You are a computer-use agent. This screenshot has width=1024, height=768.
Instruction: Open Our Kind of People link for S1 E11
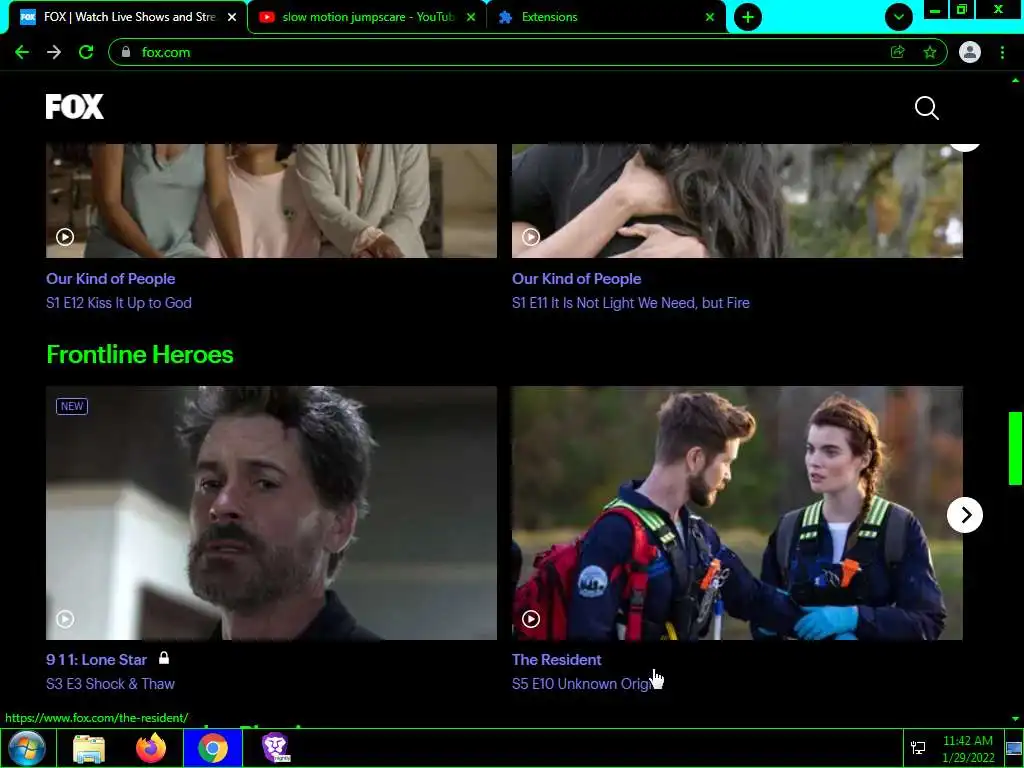[x=577, y=279]
